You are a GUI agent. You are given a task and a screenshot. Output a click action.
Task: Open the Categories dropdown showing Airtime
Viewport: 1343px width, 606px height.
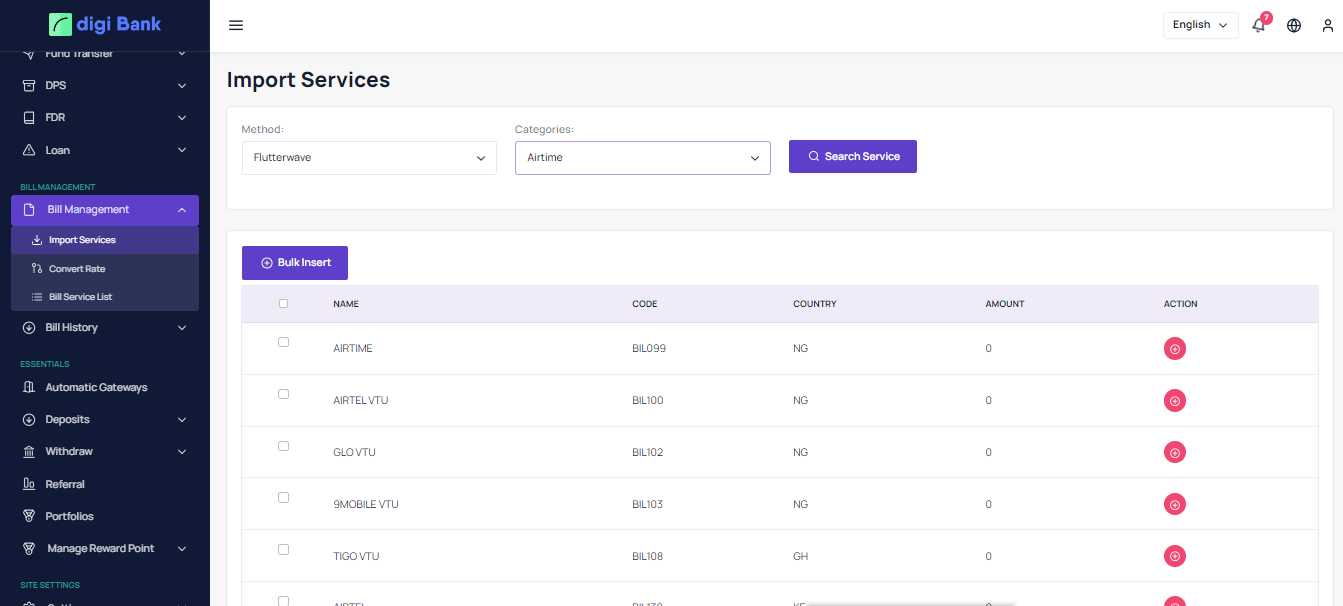(x=642, y=158)
